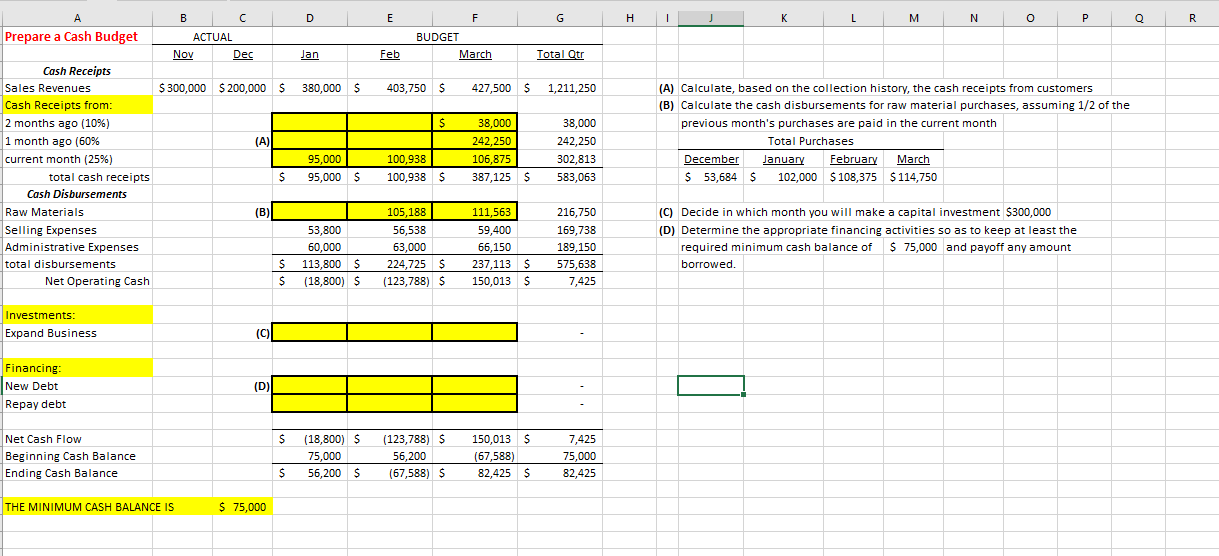Viewport: 1219px width, 556px height.
Task: Select the highlighted $75,000 minimum balance cell
Action: click(243, 507)
